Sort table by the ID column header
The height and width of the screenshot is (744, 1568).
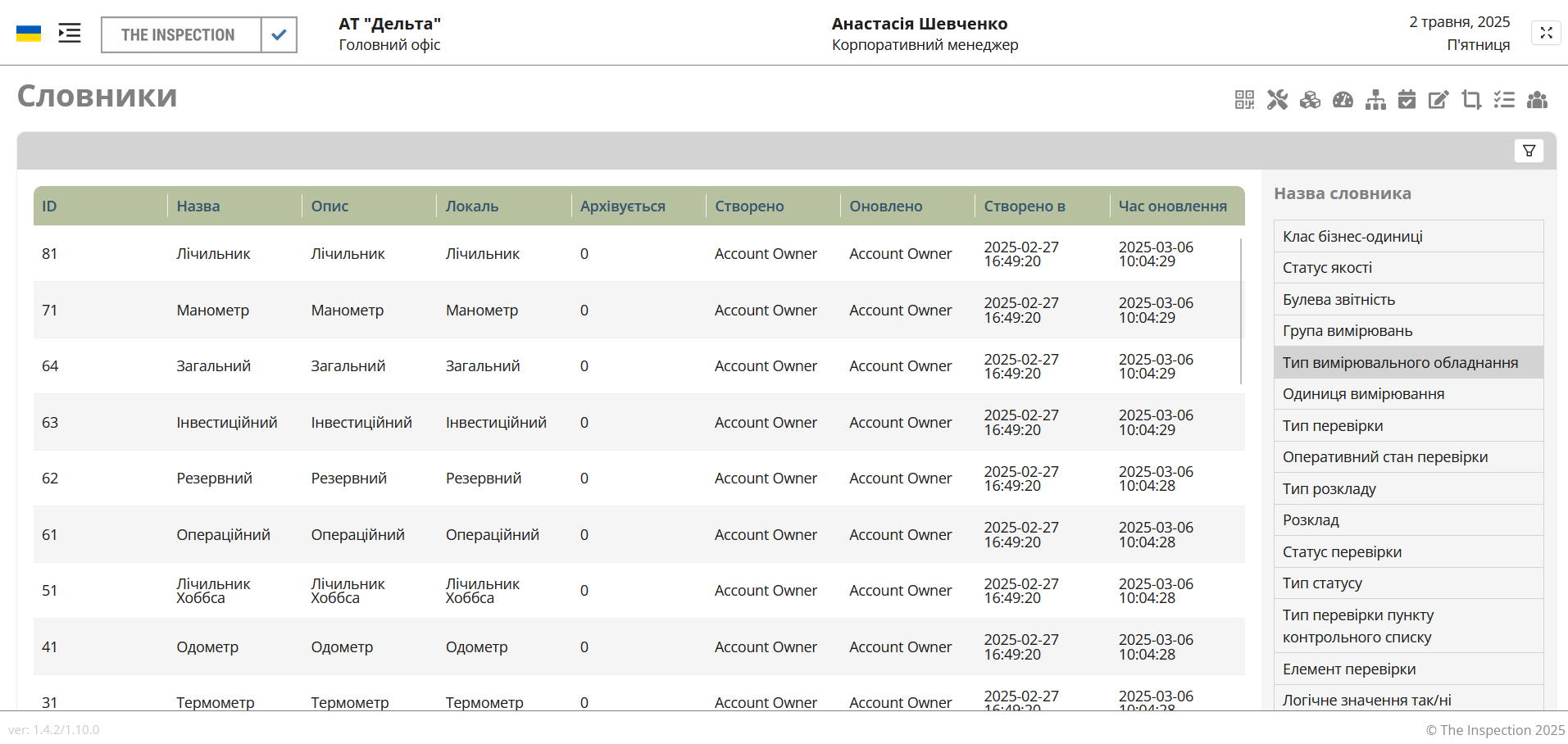(50, 206)
